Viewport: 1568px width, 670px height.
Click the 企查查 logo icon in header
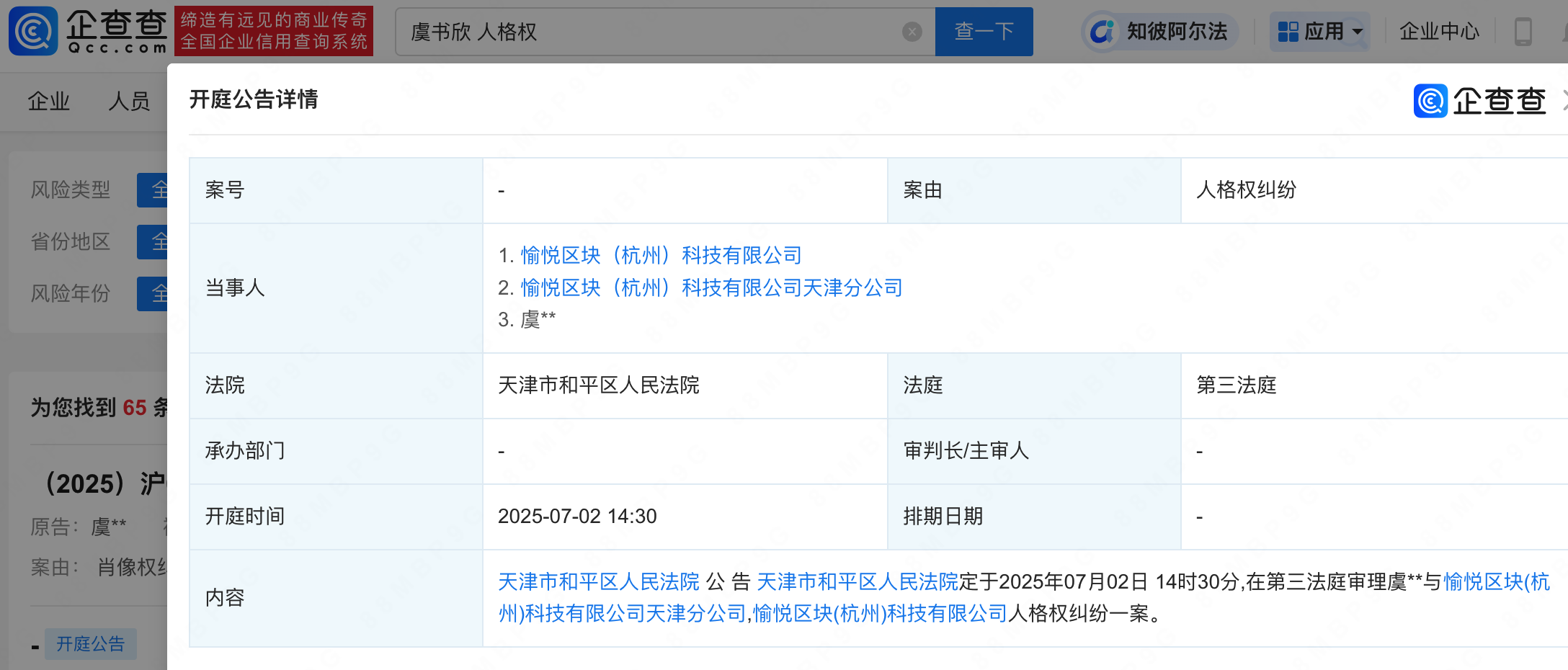click(x=33, y=31)
